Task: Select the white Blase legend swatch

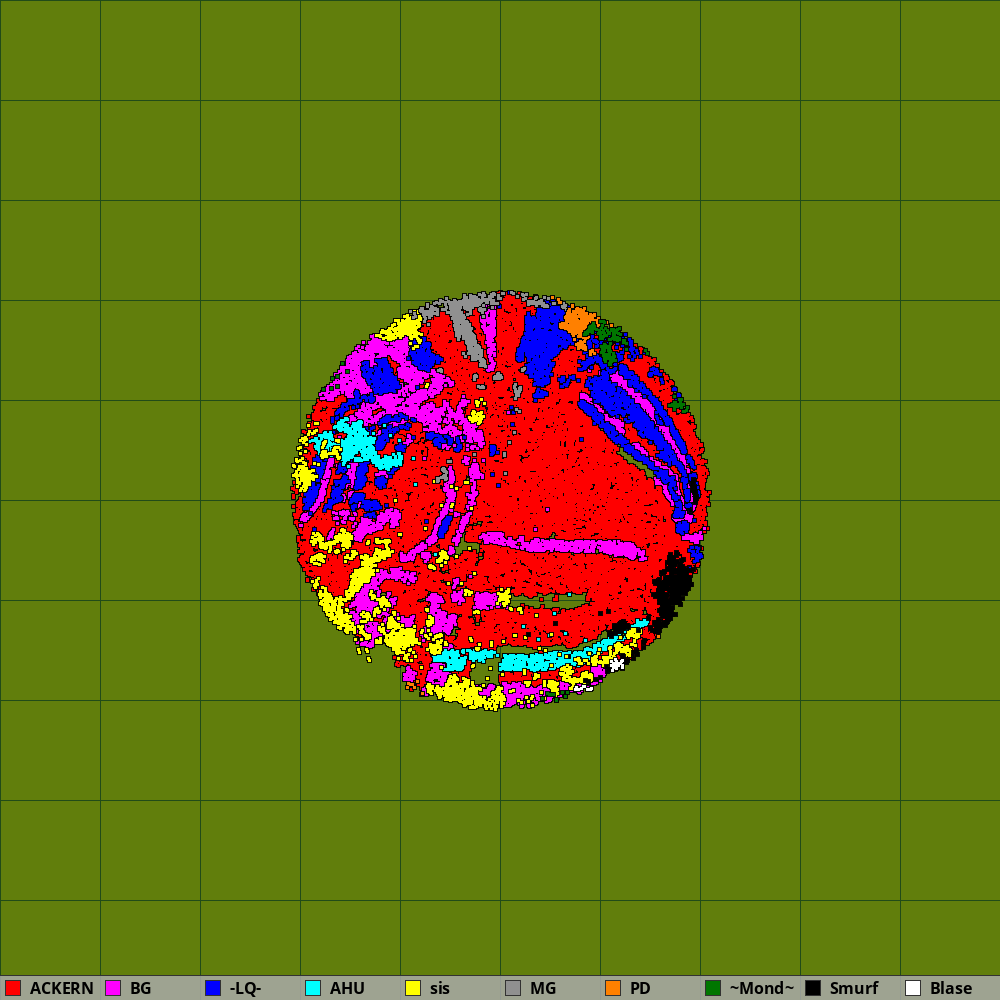Action: 913,988
